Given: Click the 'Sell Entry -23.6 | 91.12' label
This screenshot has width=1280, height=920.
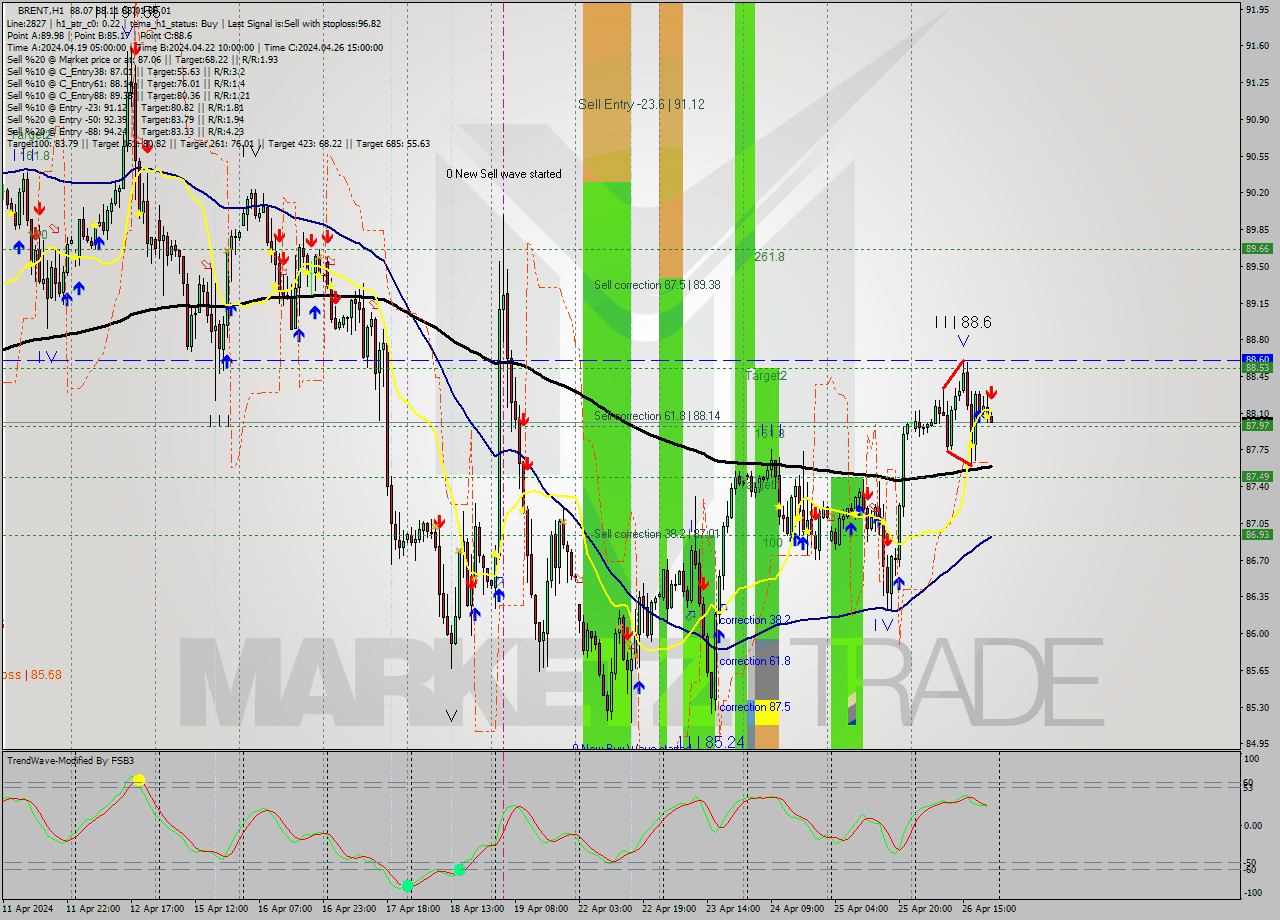Looking at the screenshot, I should coord(641,104).
